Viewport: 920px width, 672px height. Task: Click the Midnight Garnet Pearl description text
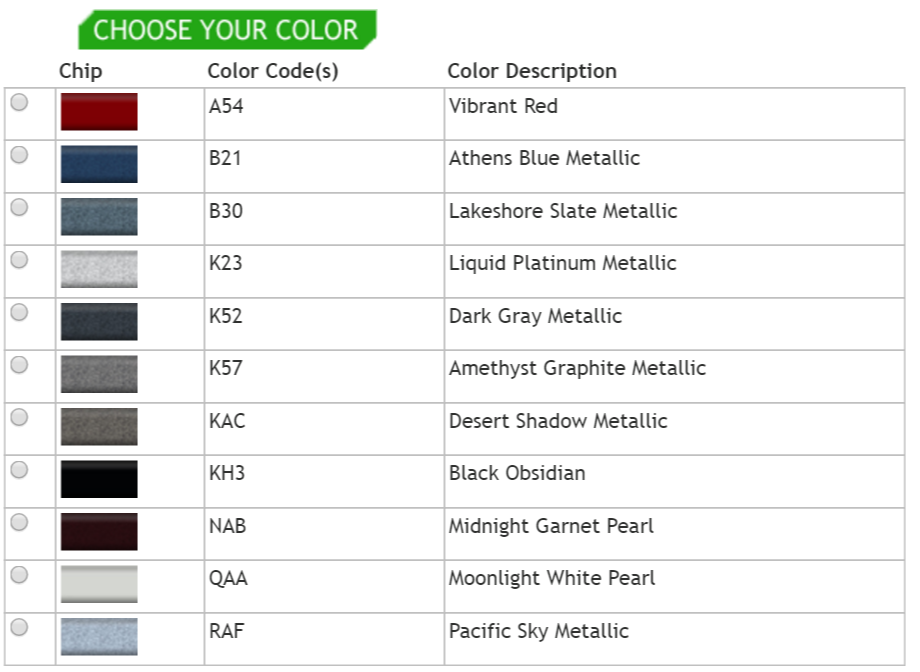[x=551, y=526]
